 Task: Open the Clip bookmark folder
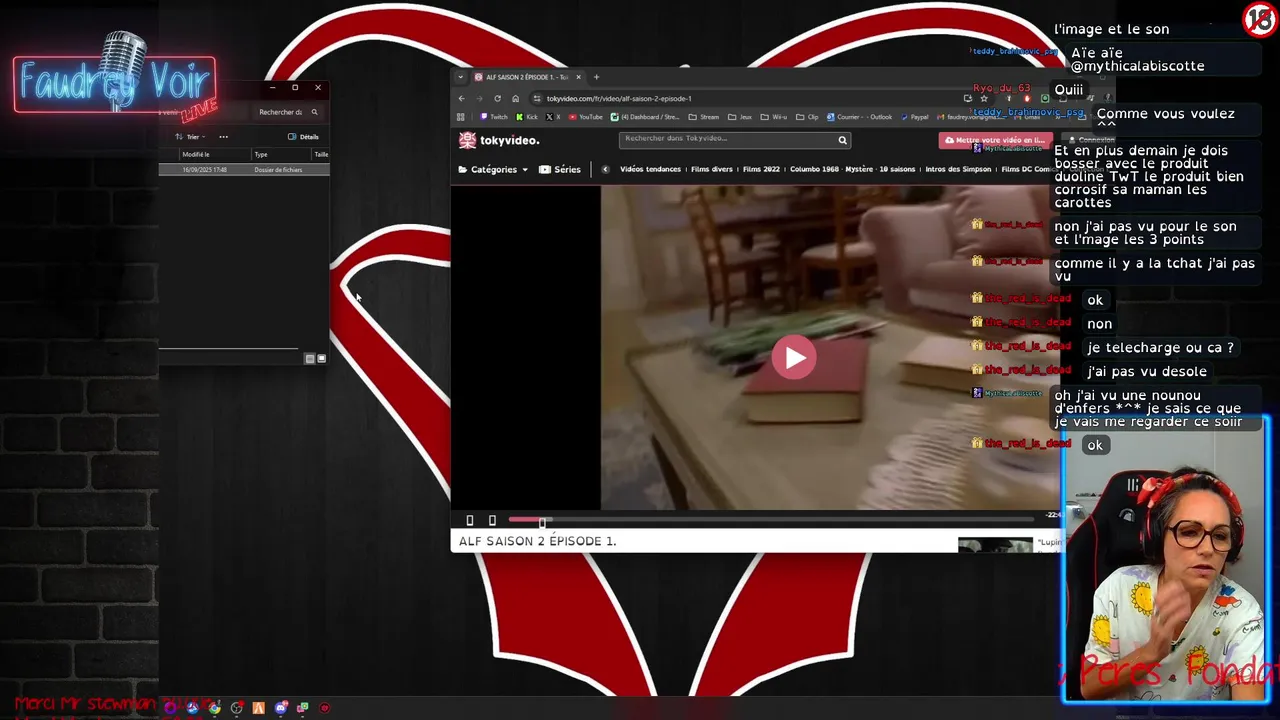click(x=807, y=117)
